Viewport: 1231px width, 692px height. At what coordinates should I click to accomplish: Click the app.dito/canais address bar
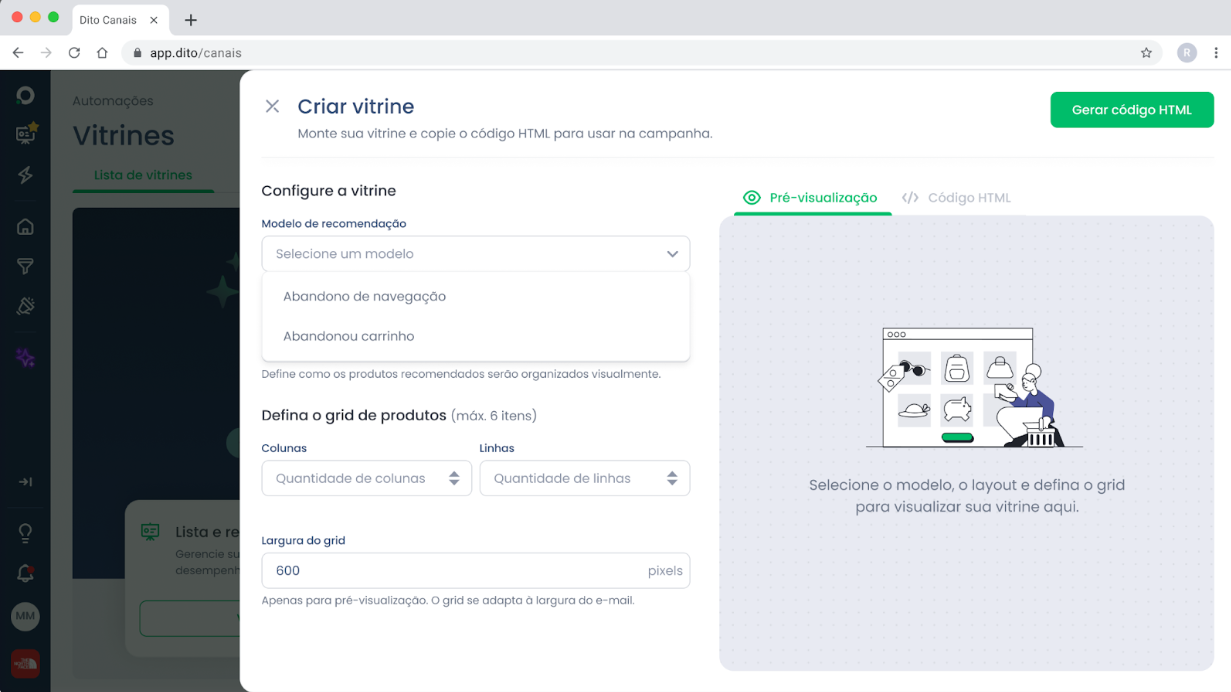(640, 53)
